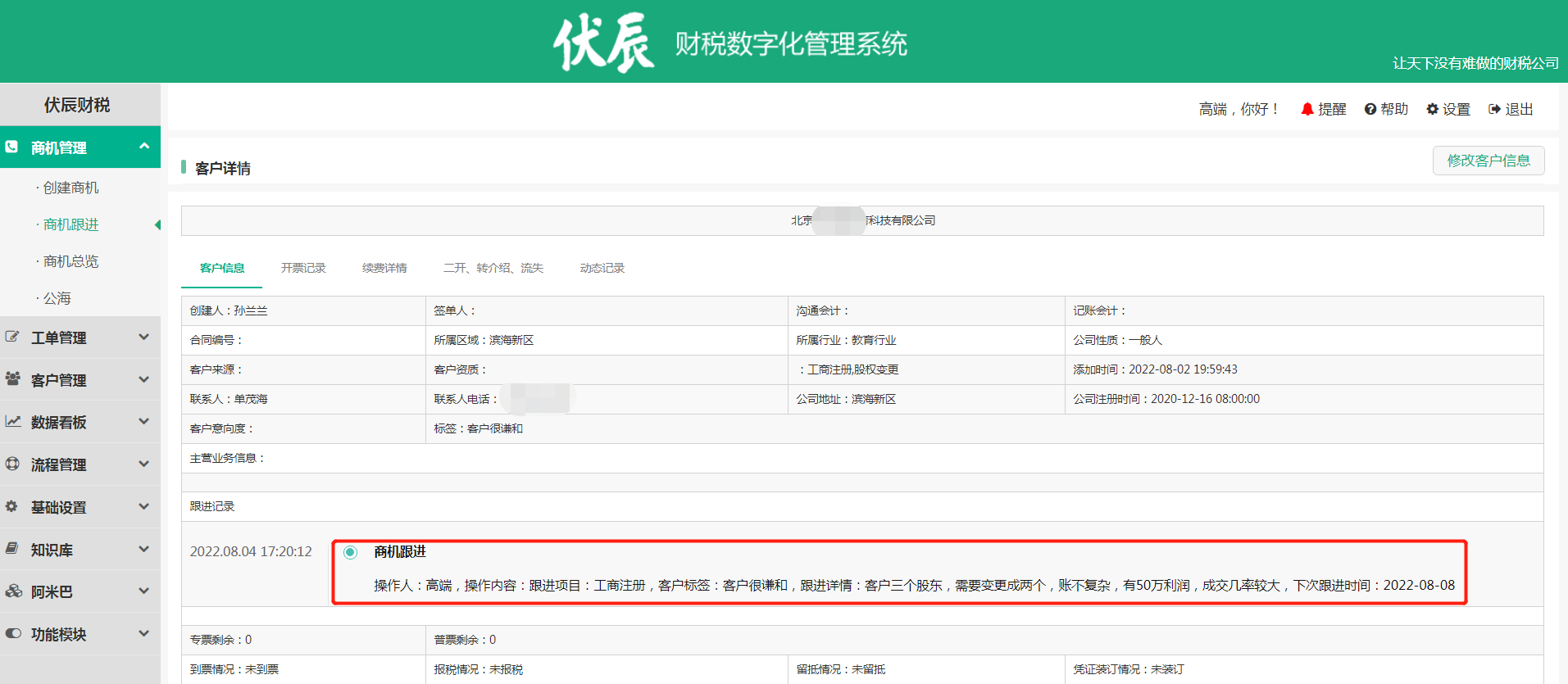1568x684 pixels.
Task: Switch to the 开票记录 tab
Action: point(303,268)
